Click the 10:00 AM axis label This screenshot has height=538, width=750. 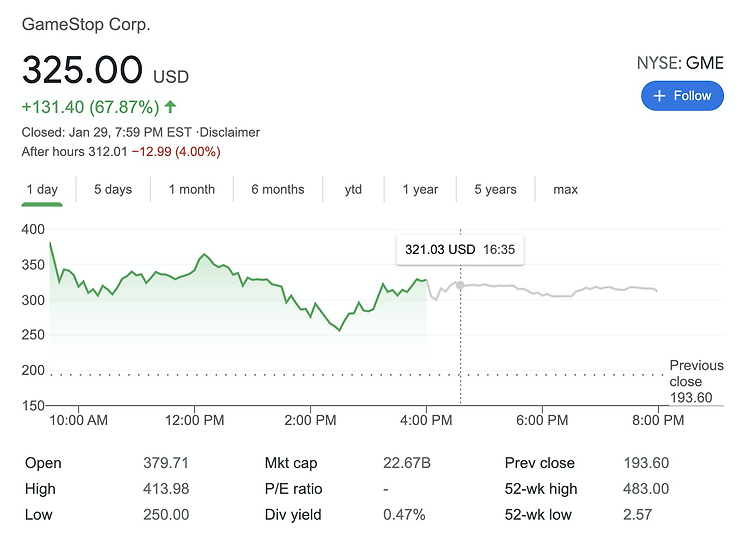(78, 420)
